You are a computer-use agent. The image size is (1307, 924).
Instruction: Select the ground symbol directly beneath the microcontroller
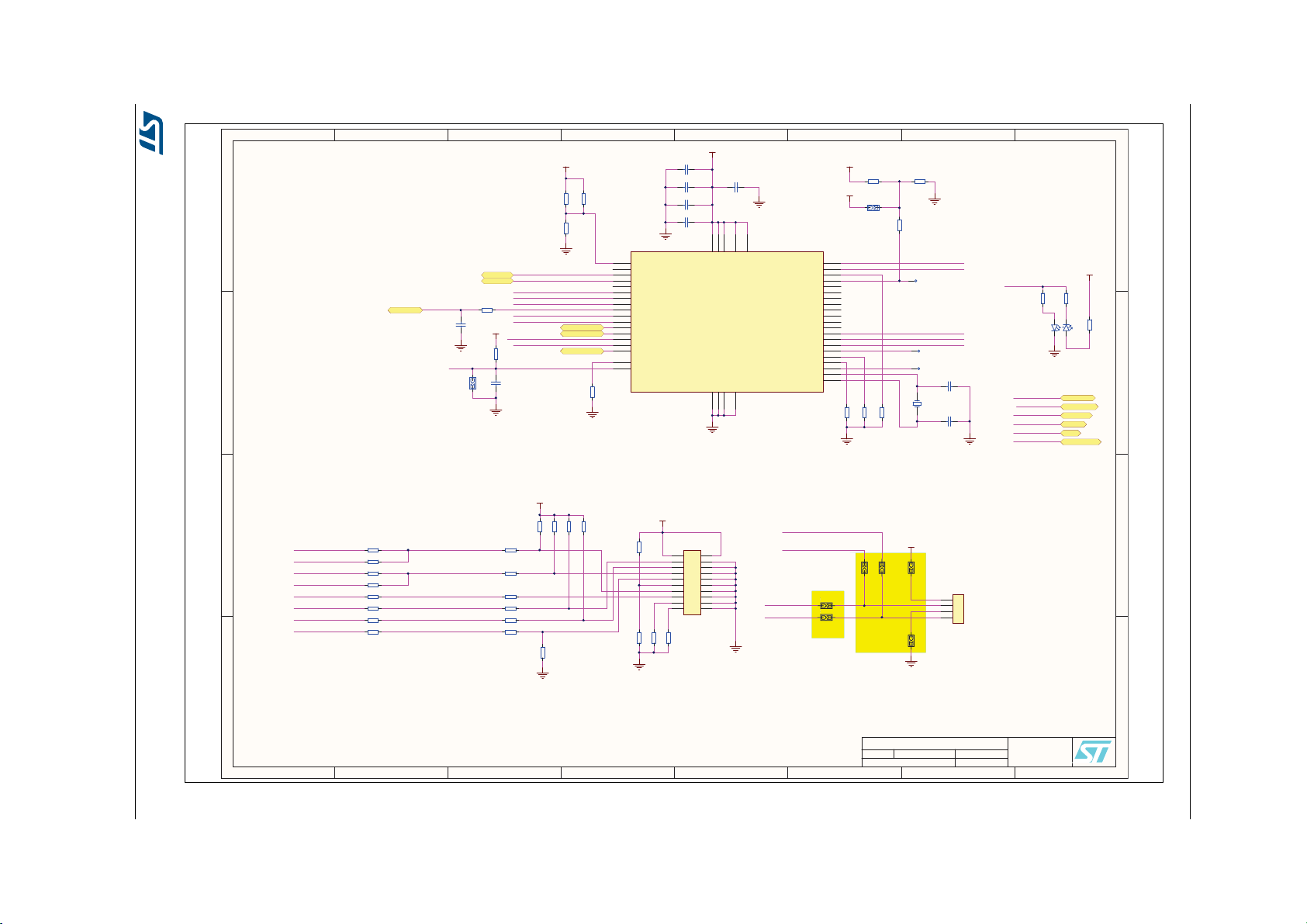coord(713,427)
